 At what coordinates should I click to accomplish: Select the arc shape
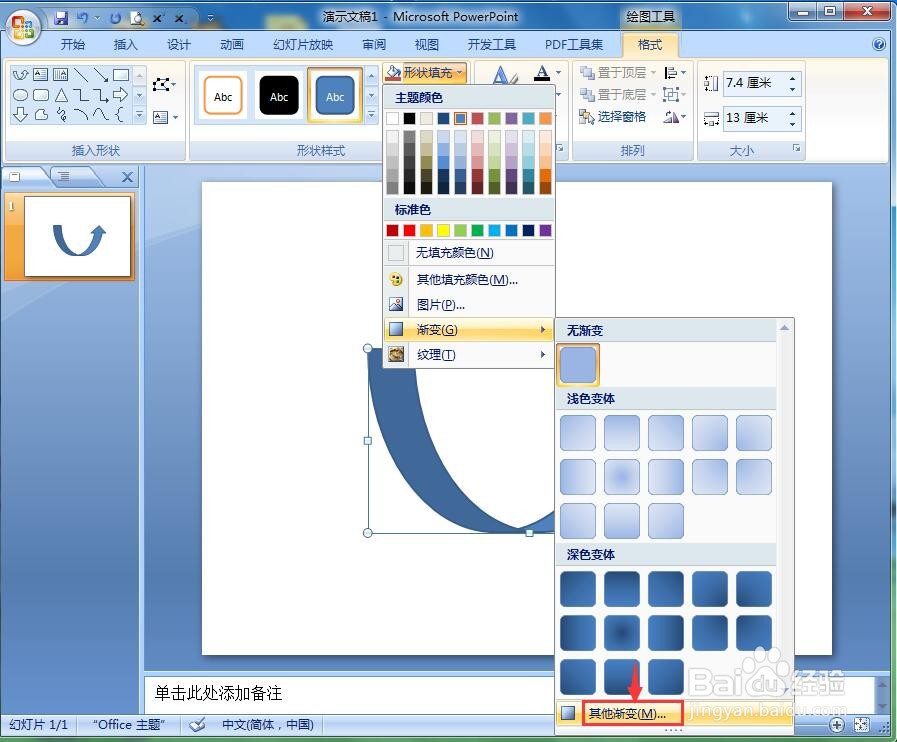coord(81,115)
